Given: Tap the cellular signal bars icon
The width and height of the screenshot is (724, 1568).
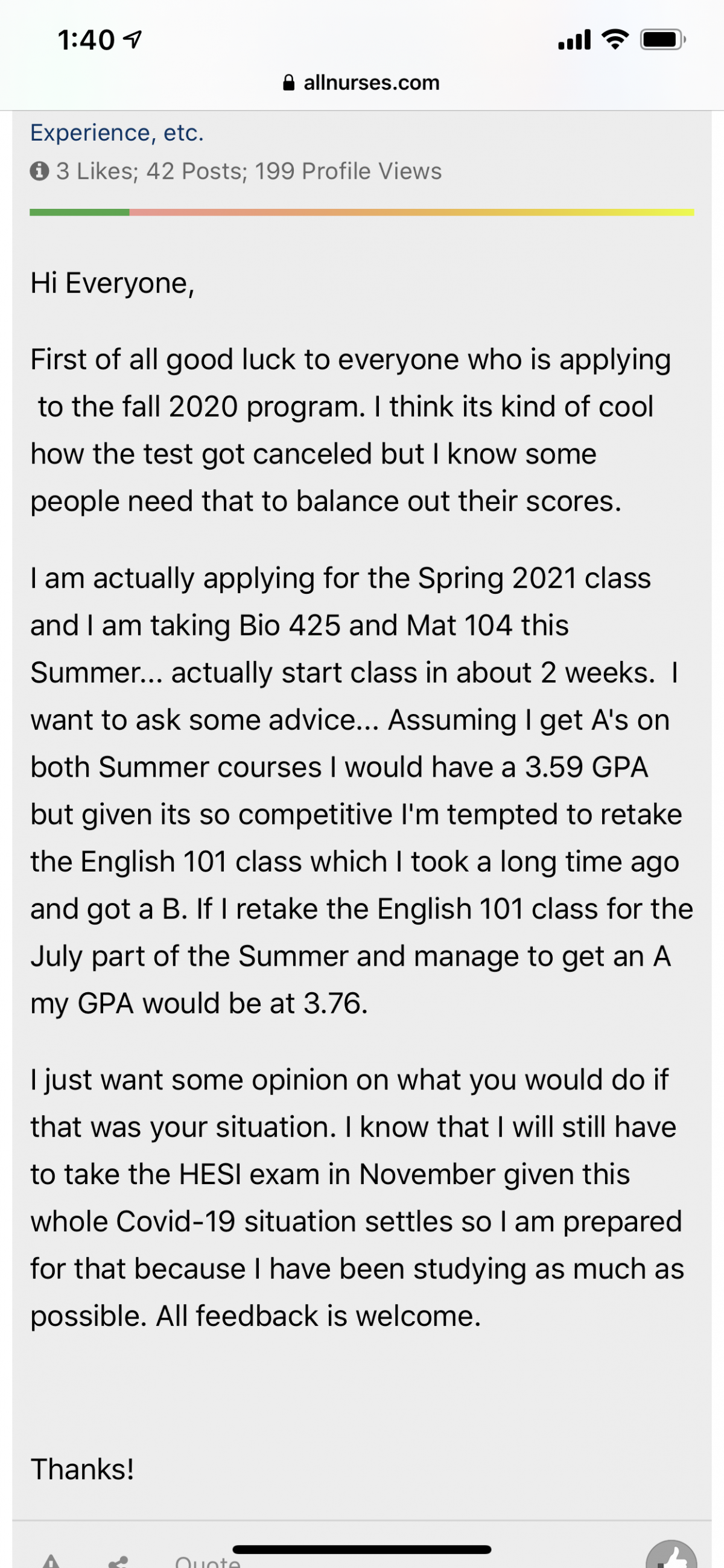Looking at the screenshot, I should 574,40.
